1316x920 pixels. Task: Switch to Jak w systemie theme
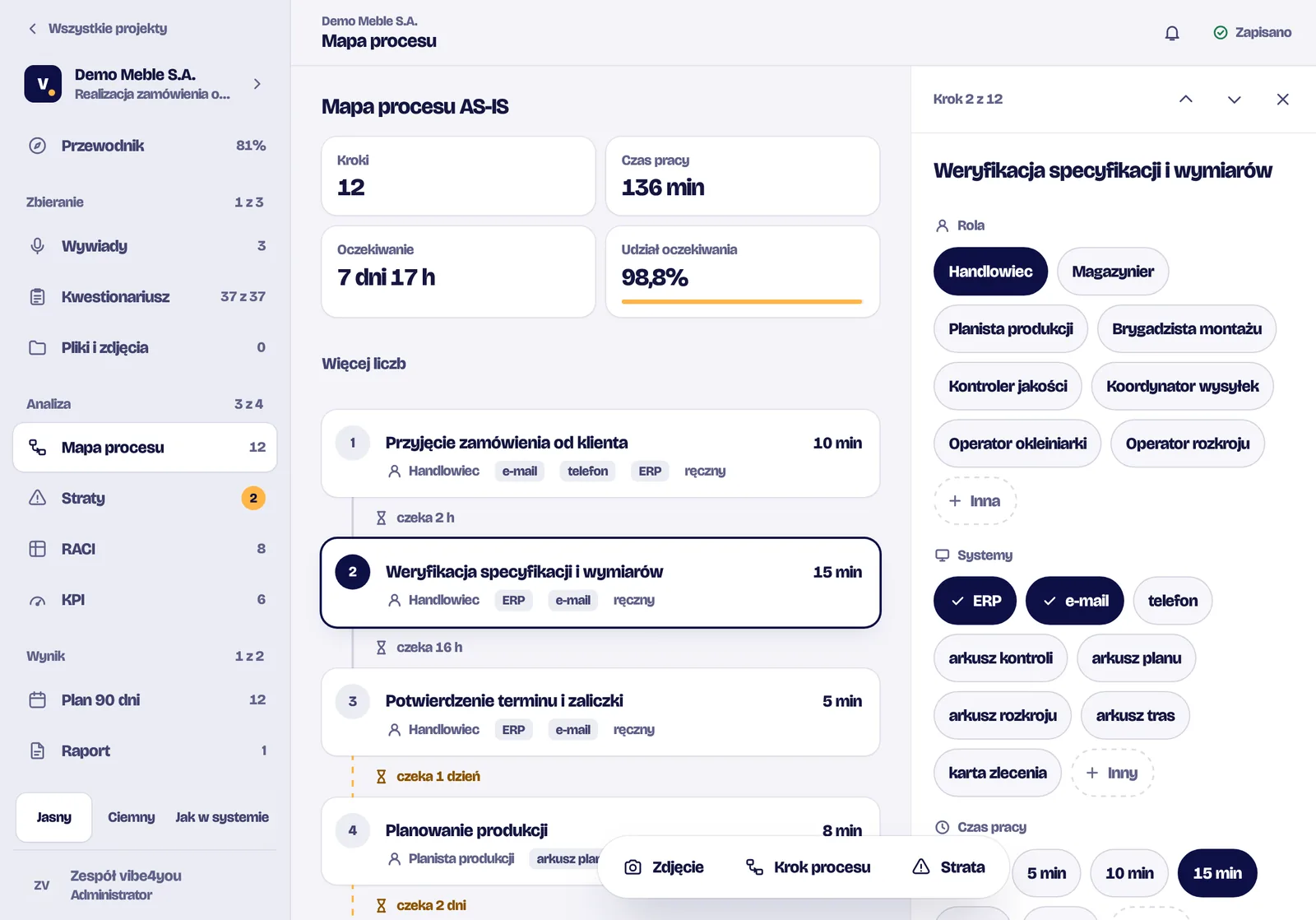(222, 817)
